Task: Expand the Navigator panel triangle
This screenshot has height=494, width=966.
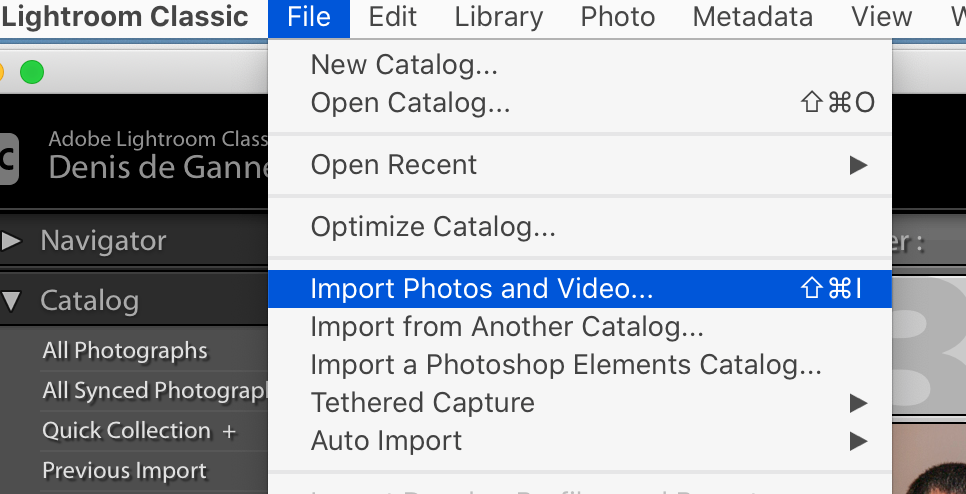Action: click(12, 241)
